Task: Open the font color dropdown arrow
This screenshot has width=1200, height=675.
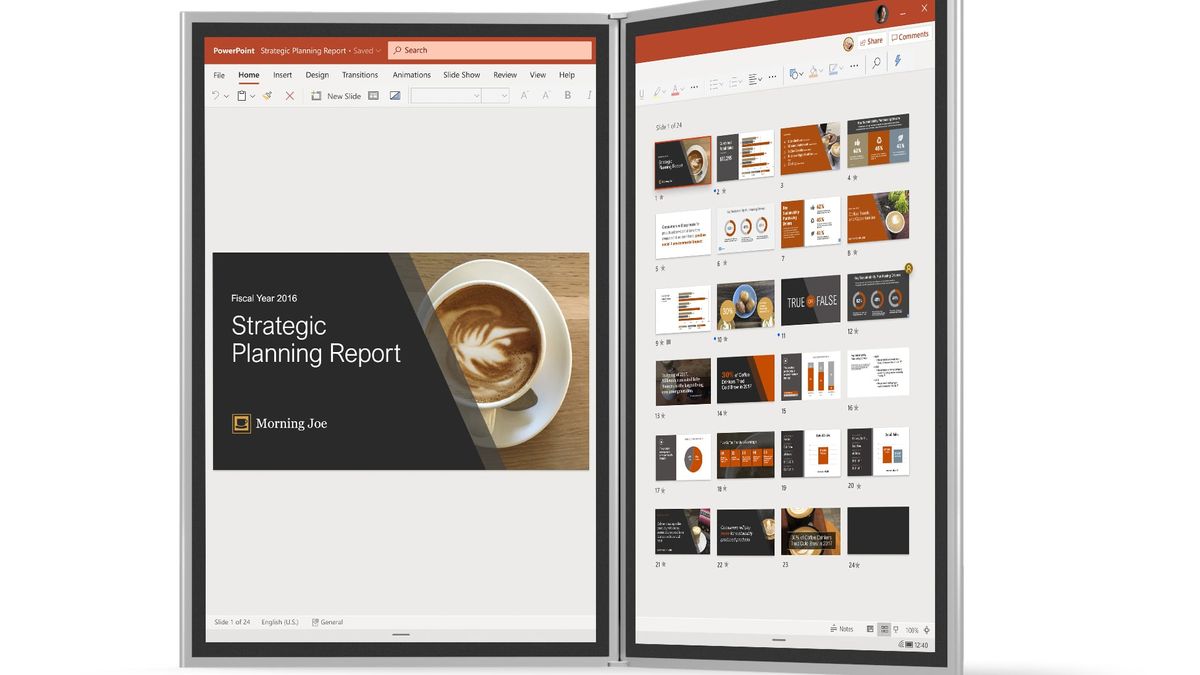Action: tap(681, 91)
